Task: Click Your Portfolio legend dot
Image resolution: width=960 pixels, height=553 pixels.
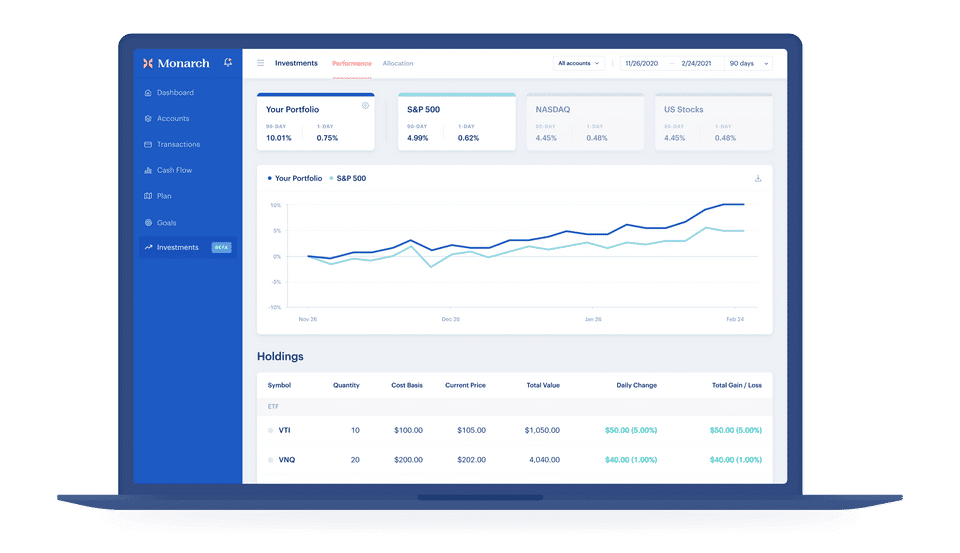Action: tap(269, 178)
